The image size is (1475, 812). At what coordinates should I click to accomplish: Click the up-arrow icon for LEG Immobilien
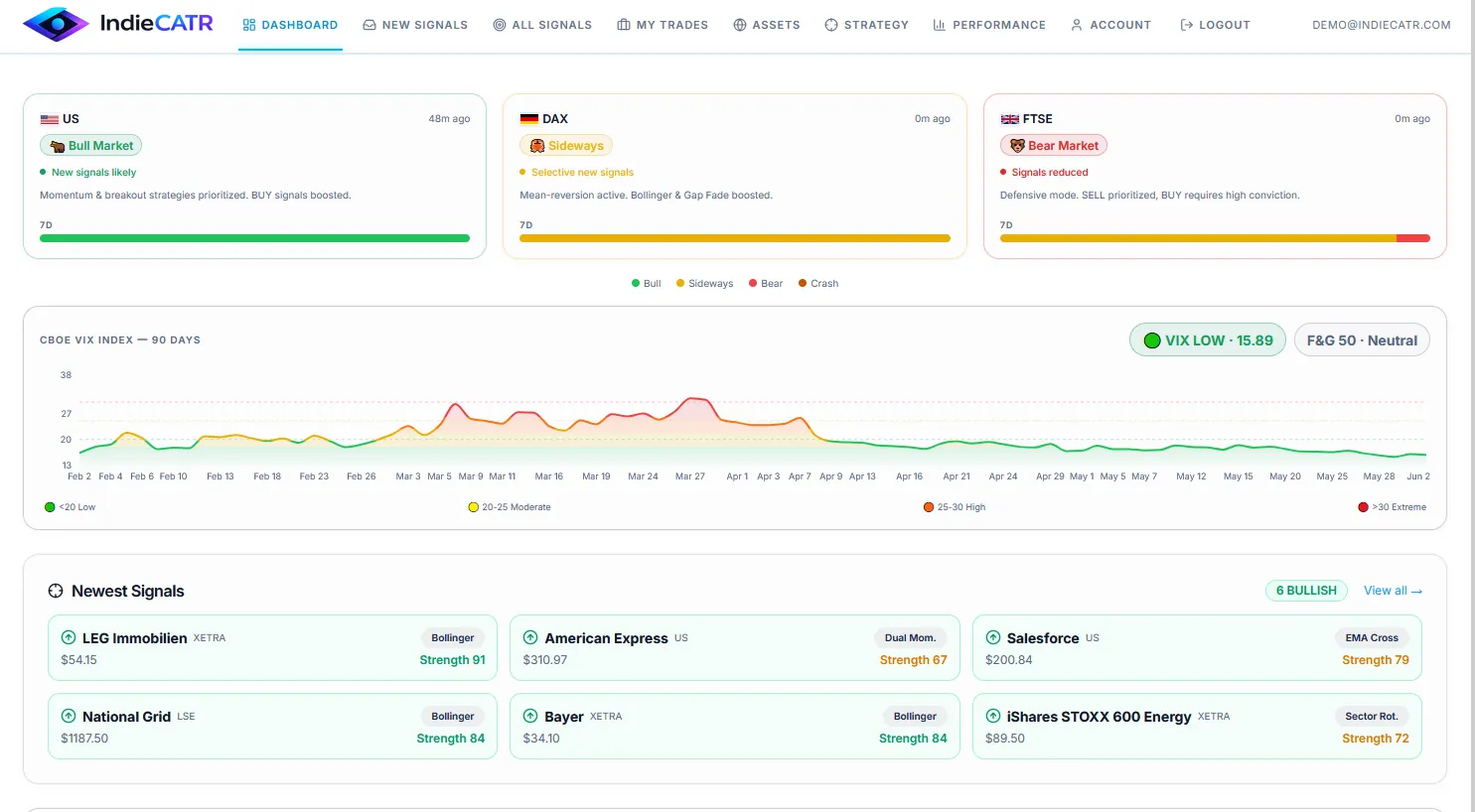point(69,637)
